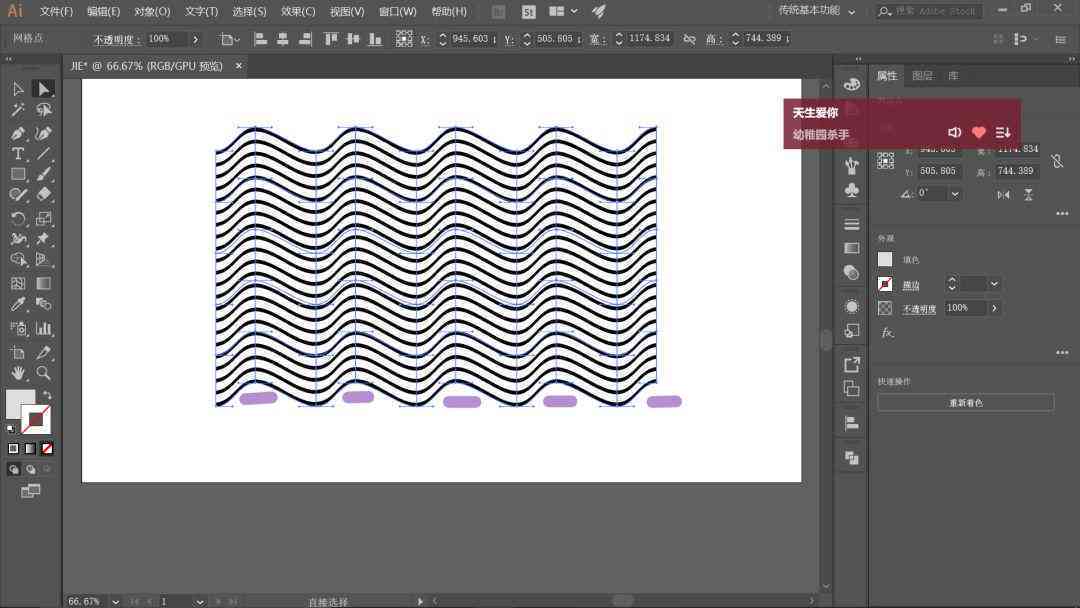Open the stroke weight dropdown in Properties
Image resolution: width=1080 pixels, height=608 pixels.
(994, 284)
